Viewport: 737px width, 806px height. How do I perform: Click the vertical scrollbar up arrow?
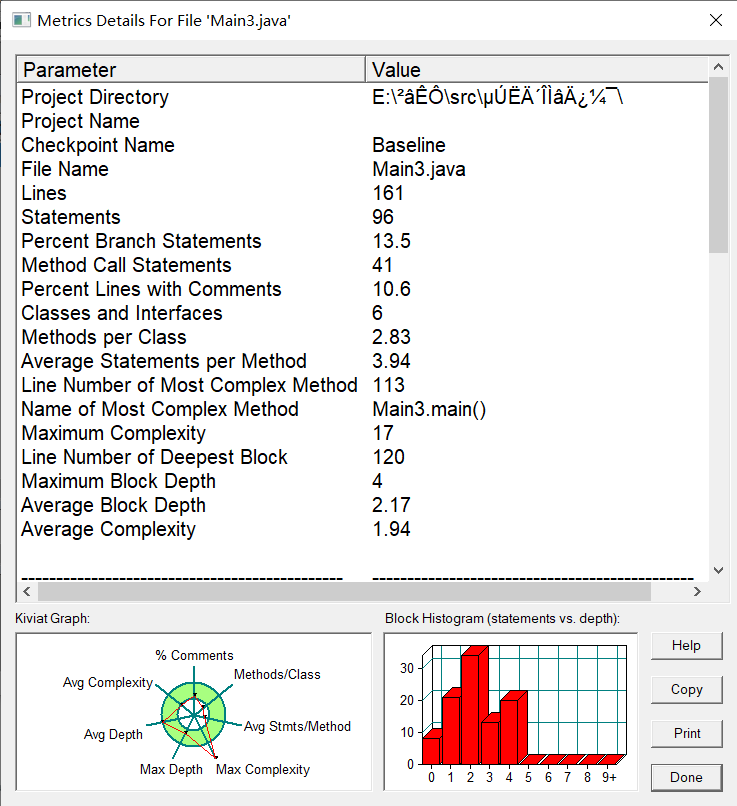coord(718,66)
